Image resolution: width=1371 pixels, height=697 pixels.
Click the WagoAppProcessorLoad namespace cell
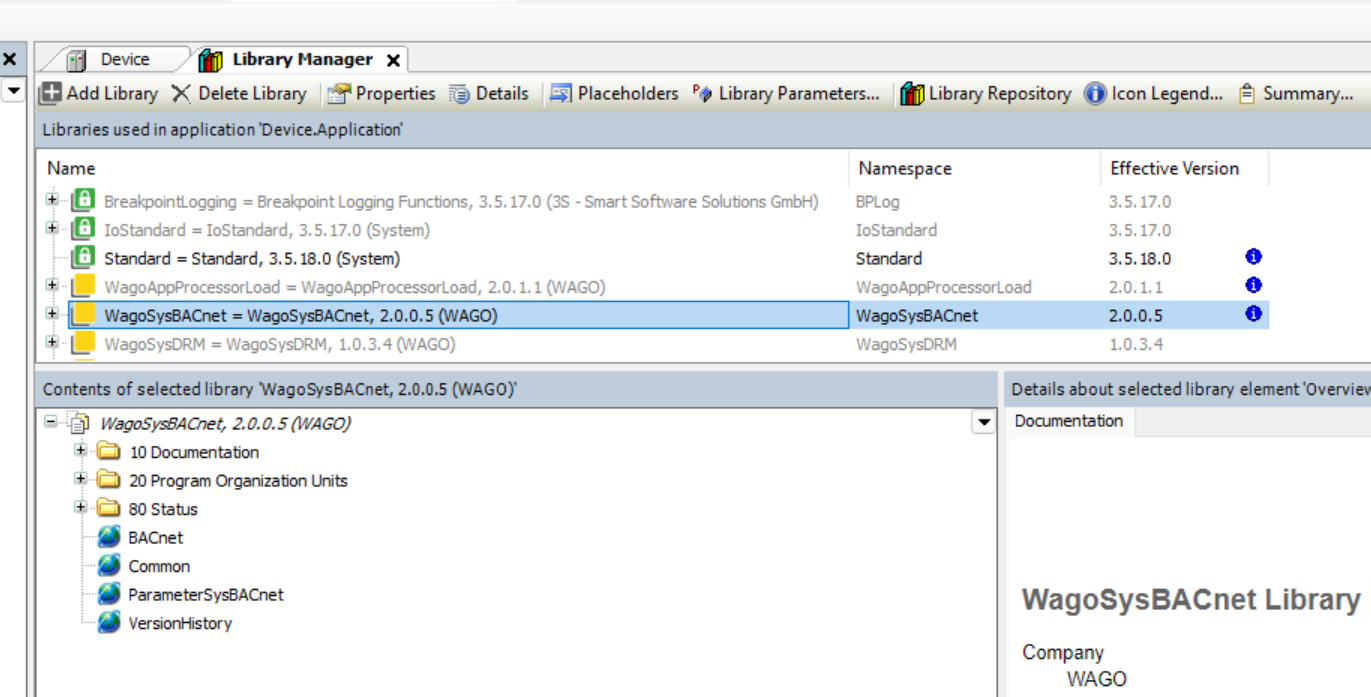[x=943, y=288]
